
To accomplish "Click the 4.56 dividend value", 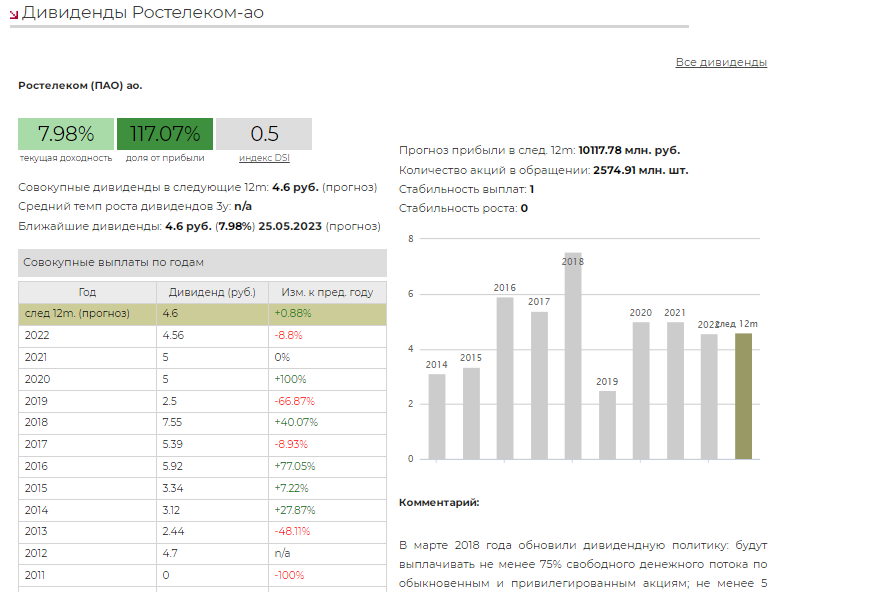I will [173, 335].
